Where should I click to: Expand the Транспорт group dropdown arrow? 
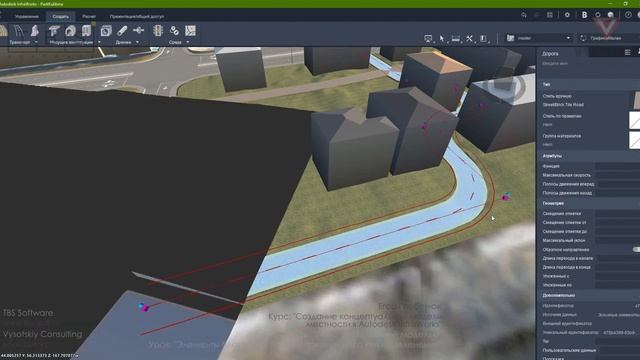(x=36, y=42)
